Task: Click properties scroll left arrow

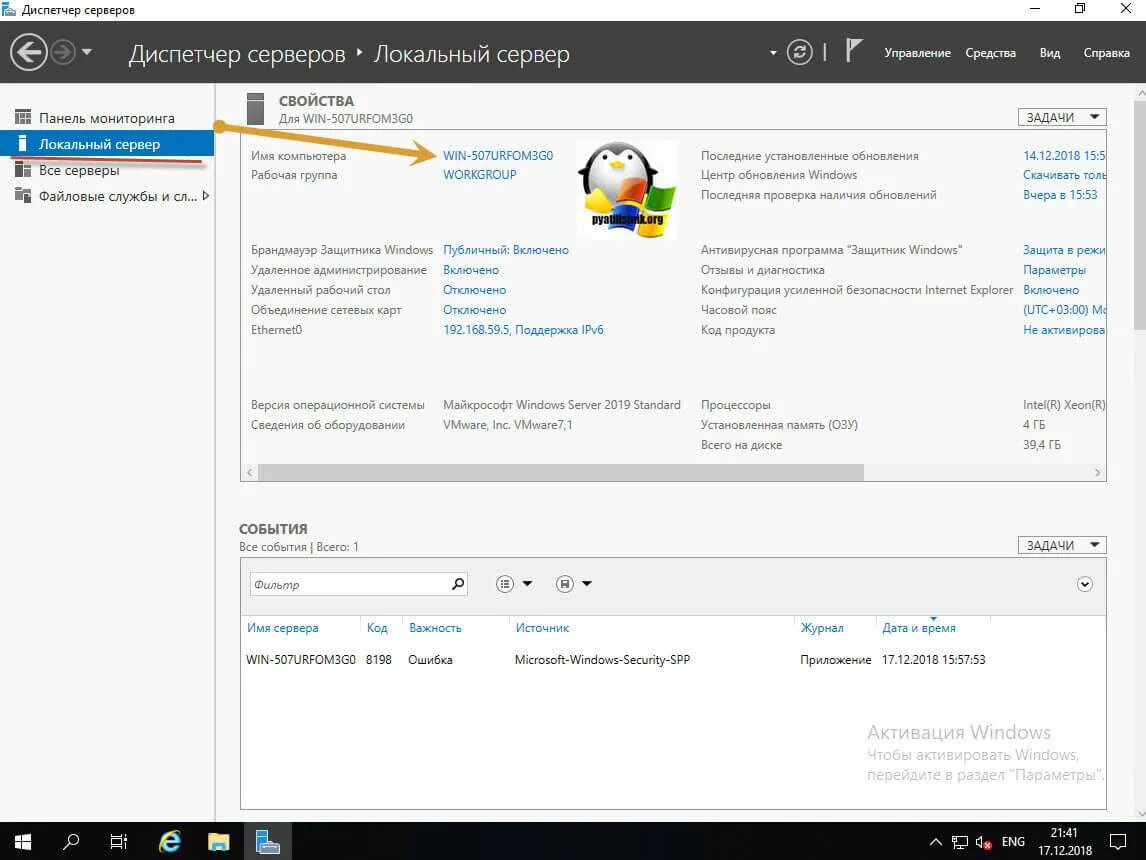Action: coord(250,473)
